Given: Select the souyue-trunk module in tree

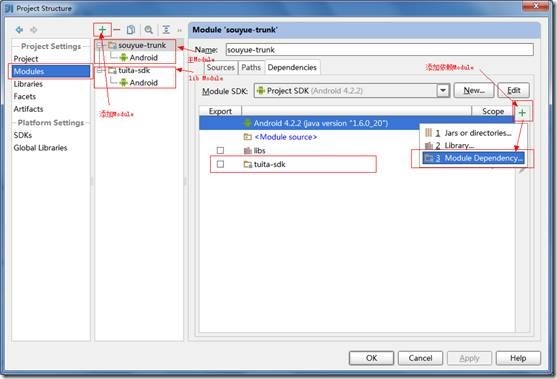Looking at the screenshot, I should click(137, 45).
